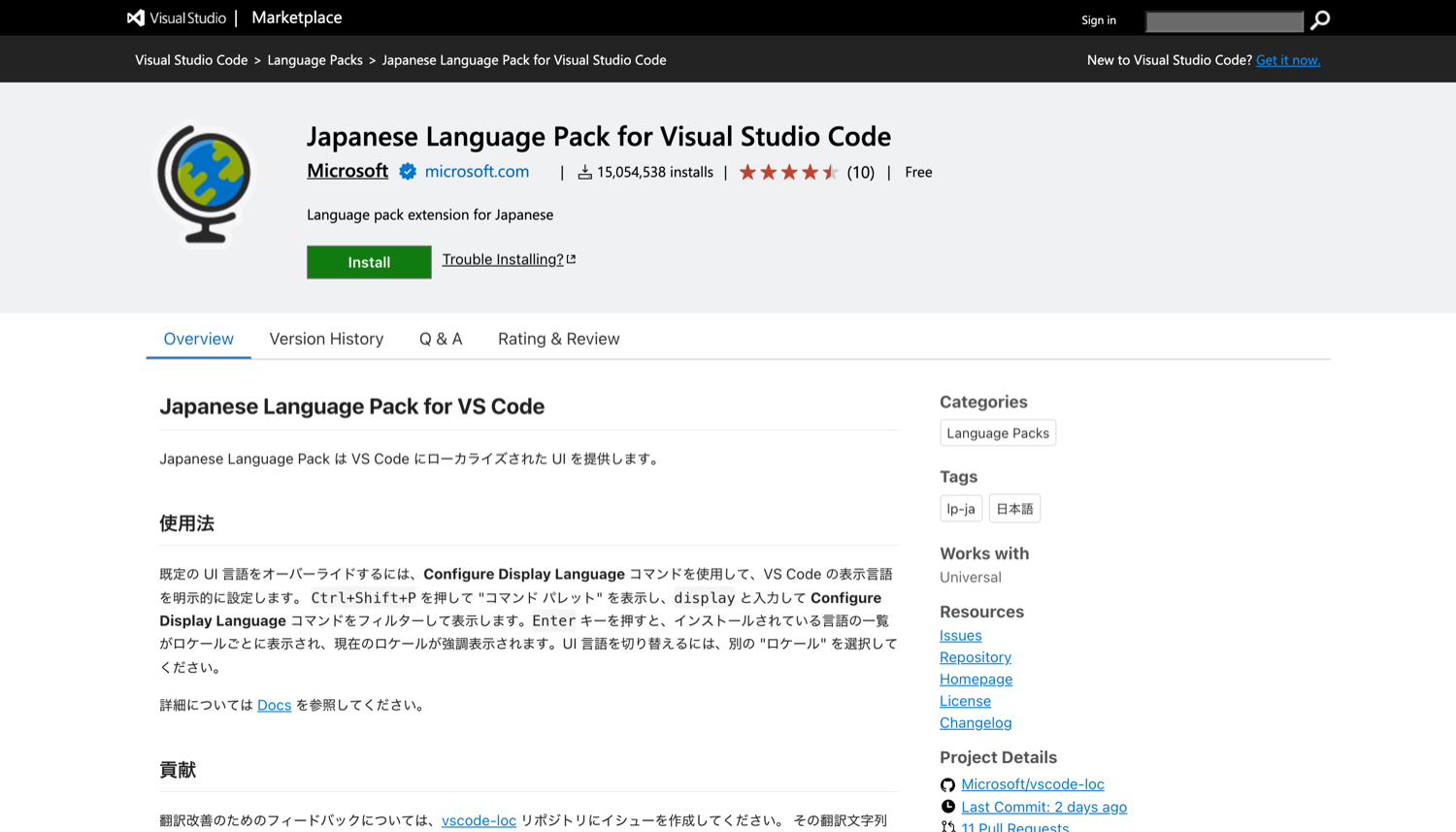The height and width of the screenshot is (832, 1456).
Task: Click the 15,054,538 installs text
Action: tap(654, 172)
